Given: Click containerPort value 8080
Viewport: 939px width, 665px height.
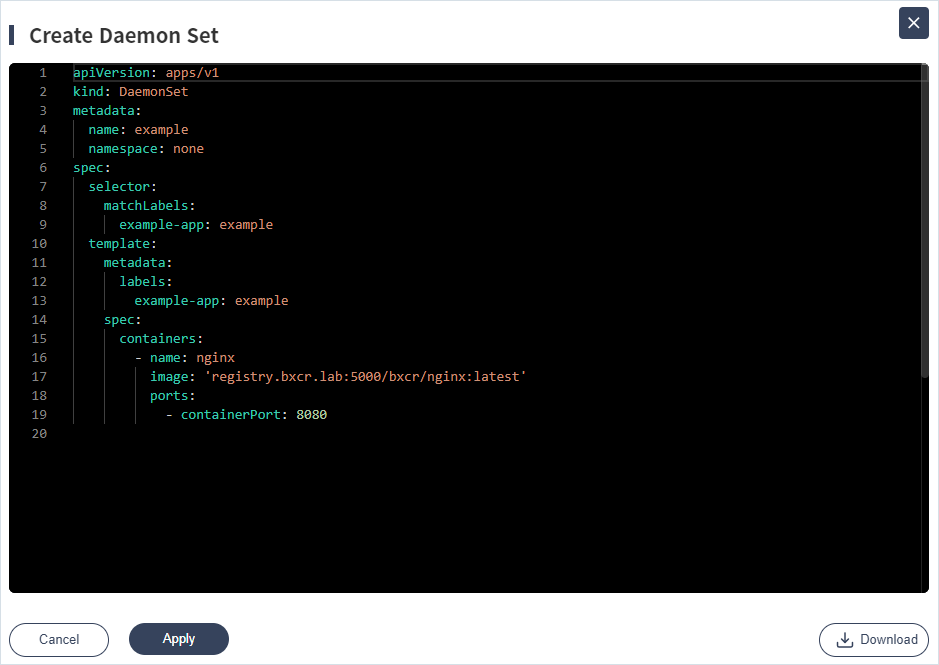Looking at the screenshot, I should pyautogui.click(x=311, y=415).
